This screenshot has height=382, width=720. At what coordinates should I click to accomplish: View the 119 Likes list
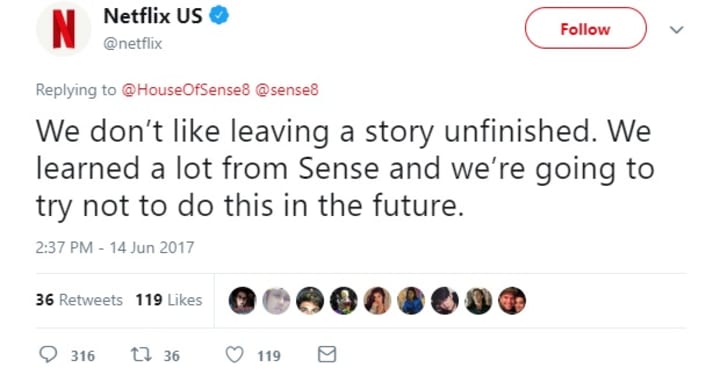169,300
